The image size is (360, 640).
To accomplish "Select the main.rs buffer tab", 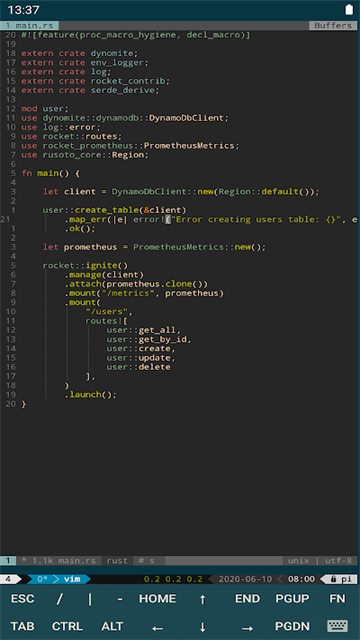I will click(x=29, y=25).
